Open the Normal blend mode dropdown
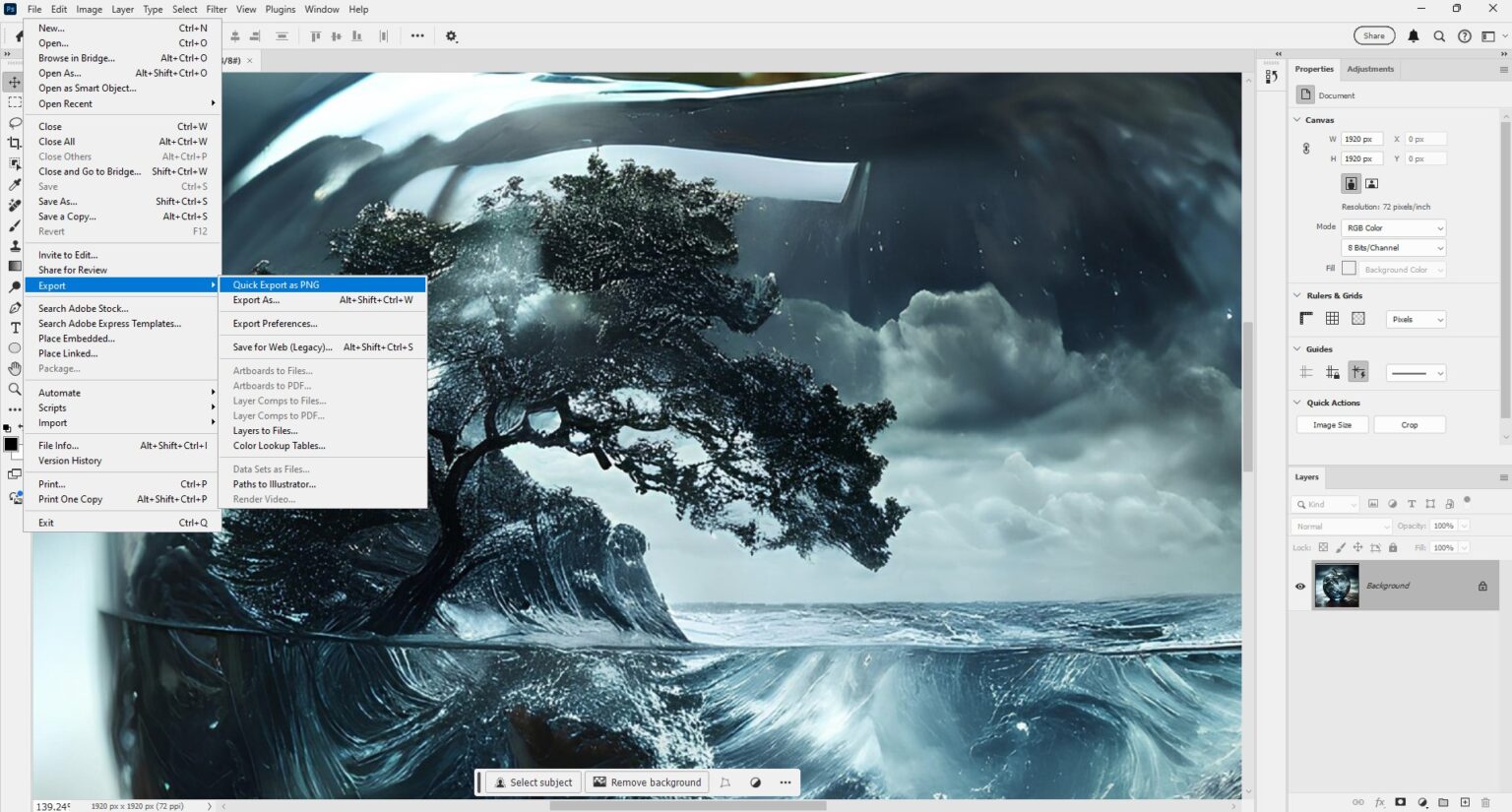 [1339, 526]
